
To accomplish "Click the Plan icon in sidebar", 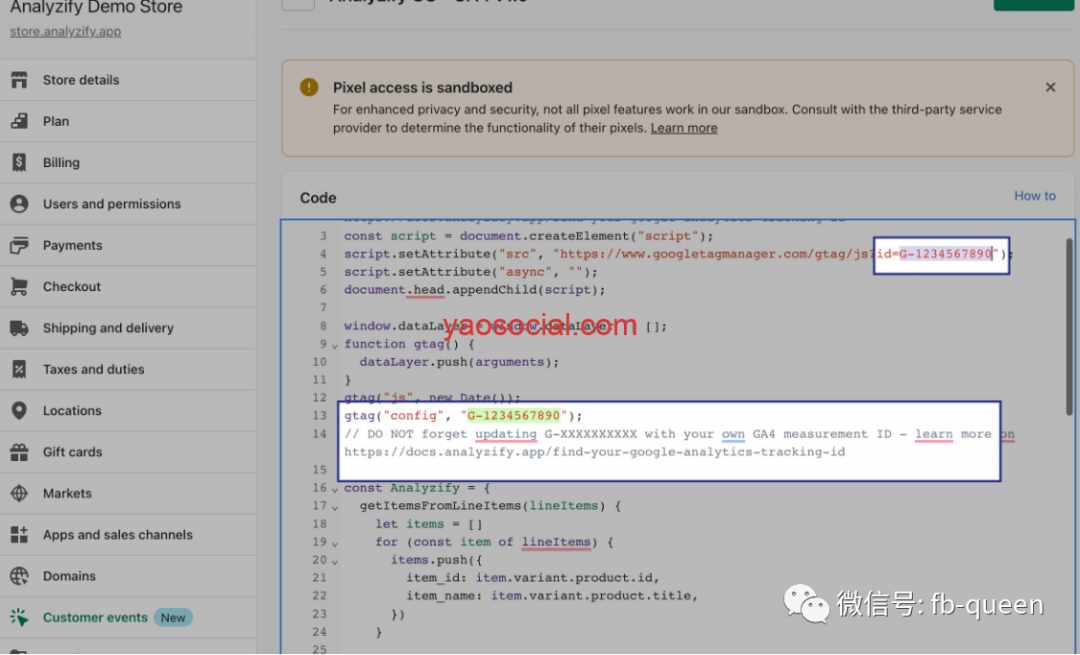I will (x=19, y=121).
